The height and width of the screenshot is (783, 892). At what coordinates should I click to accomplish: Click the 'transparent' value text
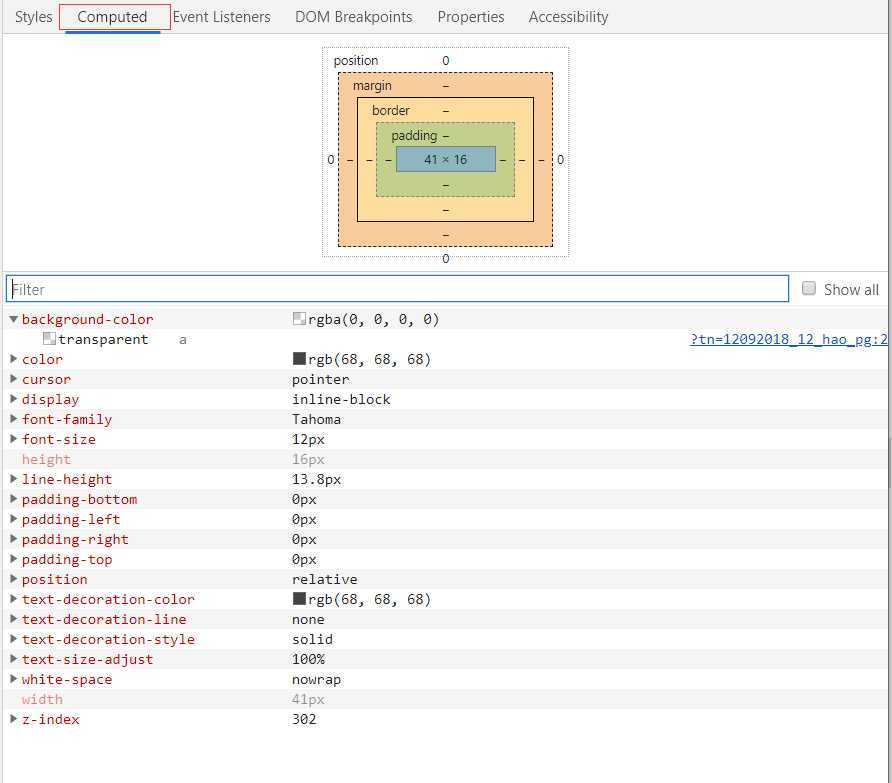pos(103,339)
